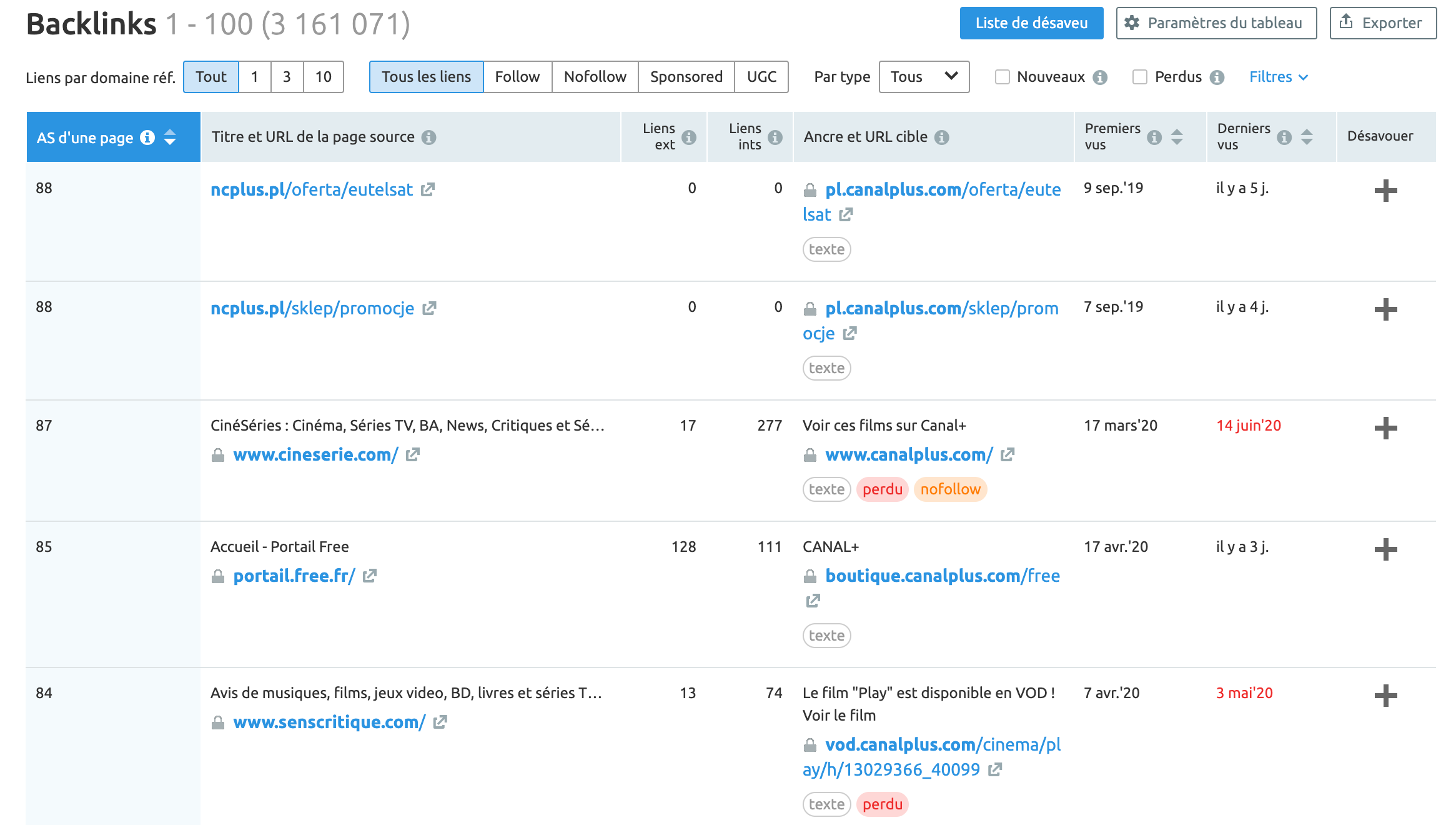Open external link icon beside www.cineserie.com

(x=412, y=454)
